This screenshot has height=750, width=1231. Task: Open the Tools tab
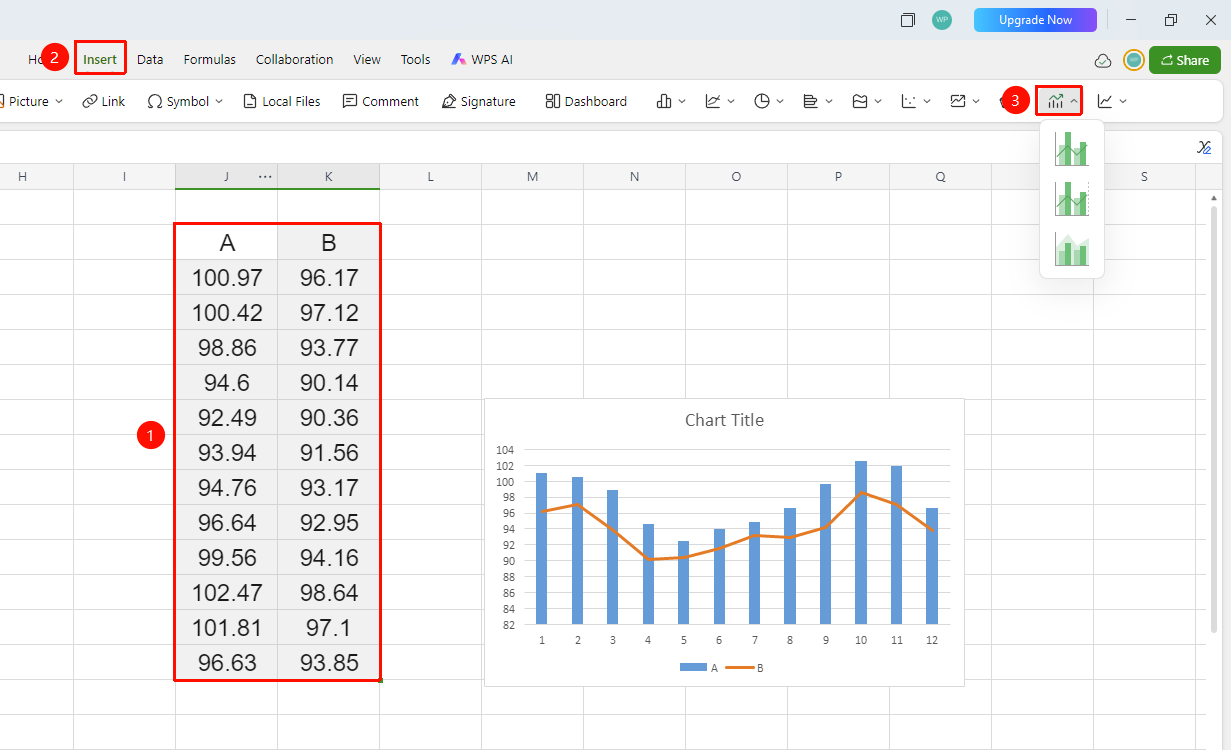pos(416,59)
